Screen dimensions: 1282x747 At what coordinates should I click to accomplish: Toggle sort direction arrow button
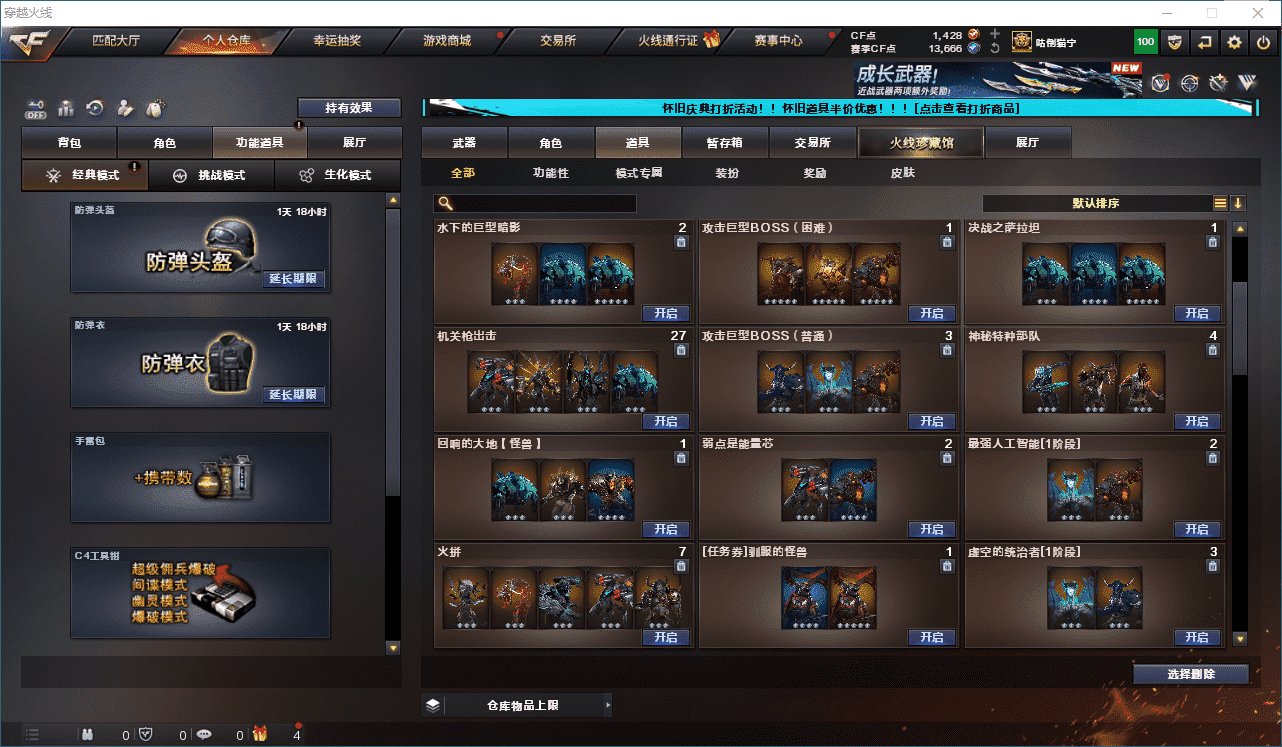point(1238,203)
